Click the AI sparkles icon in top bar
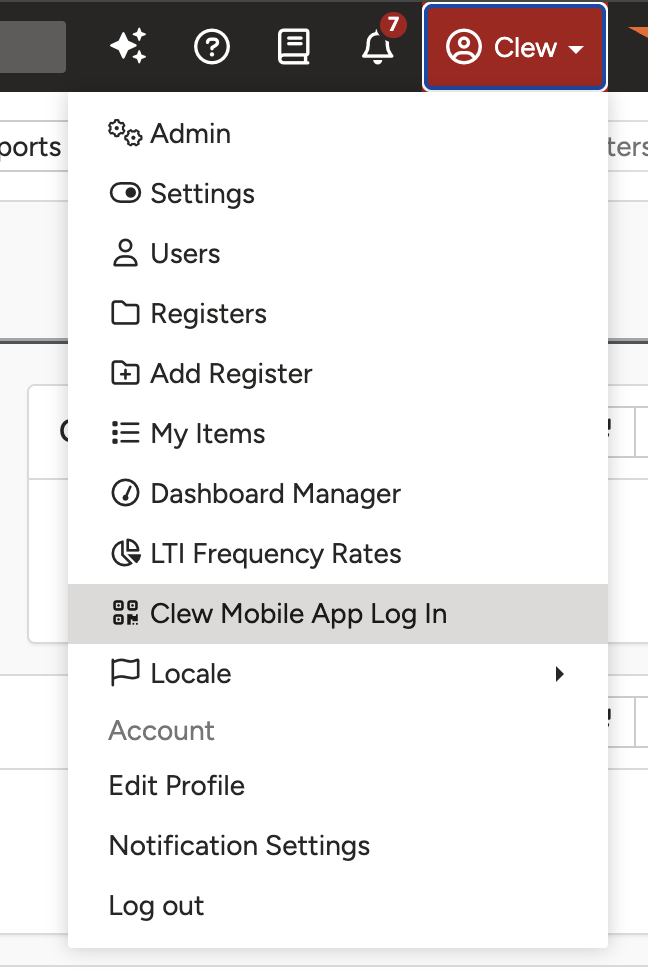The width and height of the screenshot is (648, 978). point(128,46)
